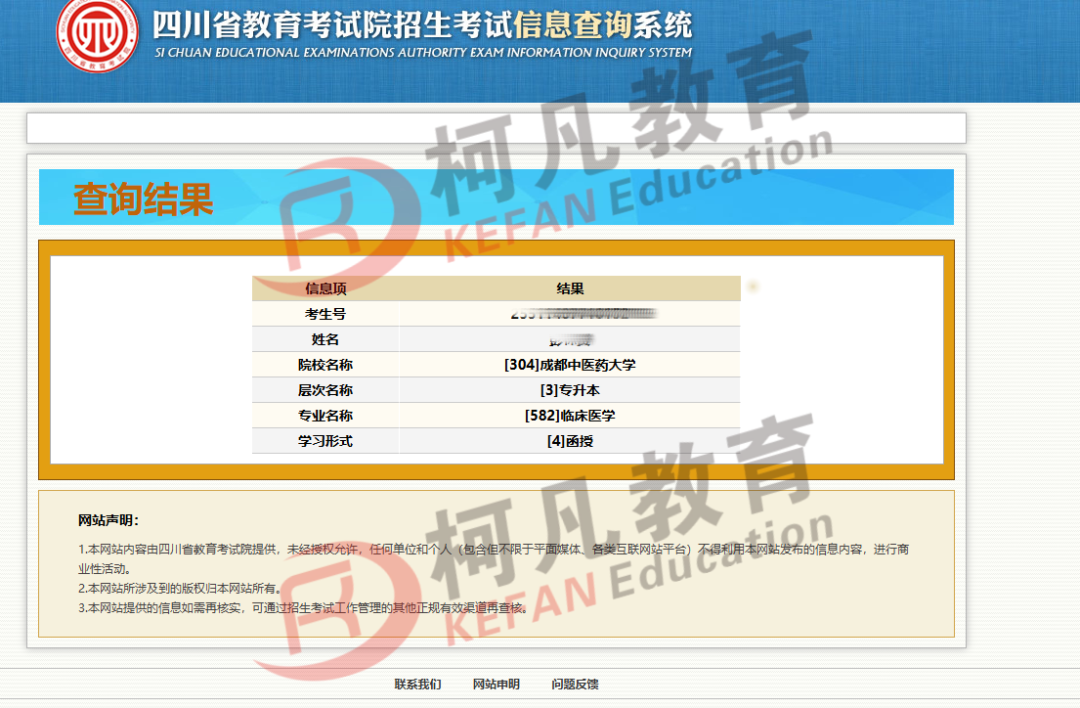Click the [304]成都中医药大学 result value
The height and width of the screenshot is (708, 1080).
[570, 365]
